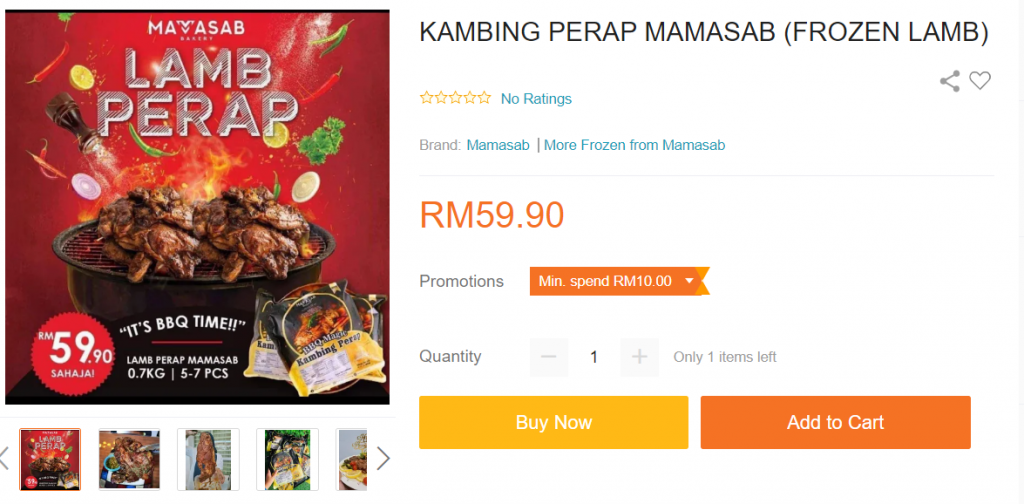
Task: Click the main Lamb Perap product image
Action: pyautogui.click(x=197, y=207)
